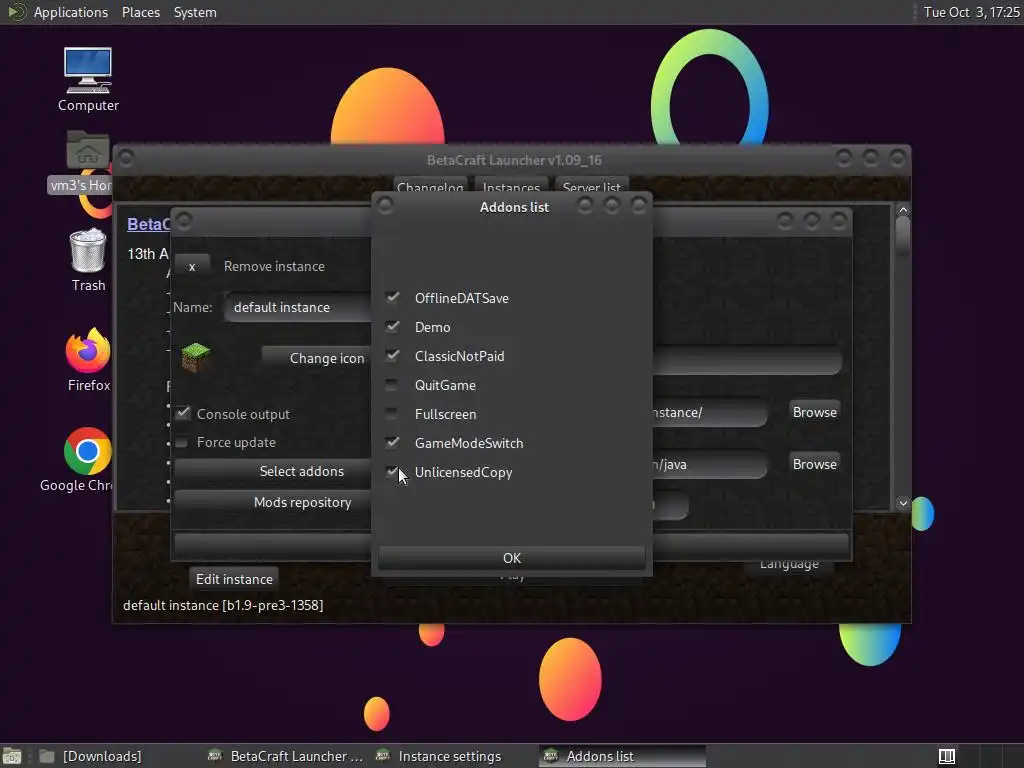Maximize the Addons list window
Image resolution: width=1024 pixels, height=768 pixels.
[x=612, y=206]
